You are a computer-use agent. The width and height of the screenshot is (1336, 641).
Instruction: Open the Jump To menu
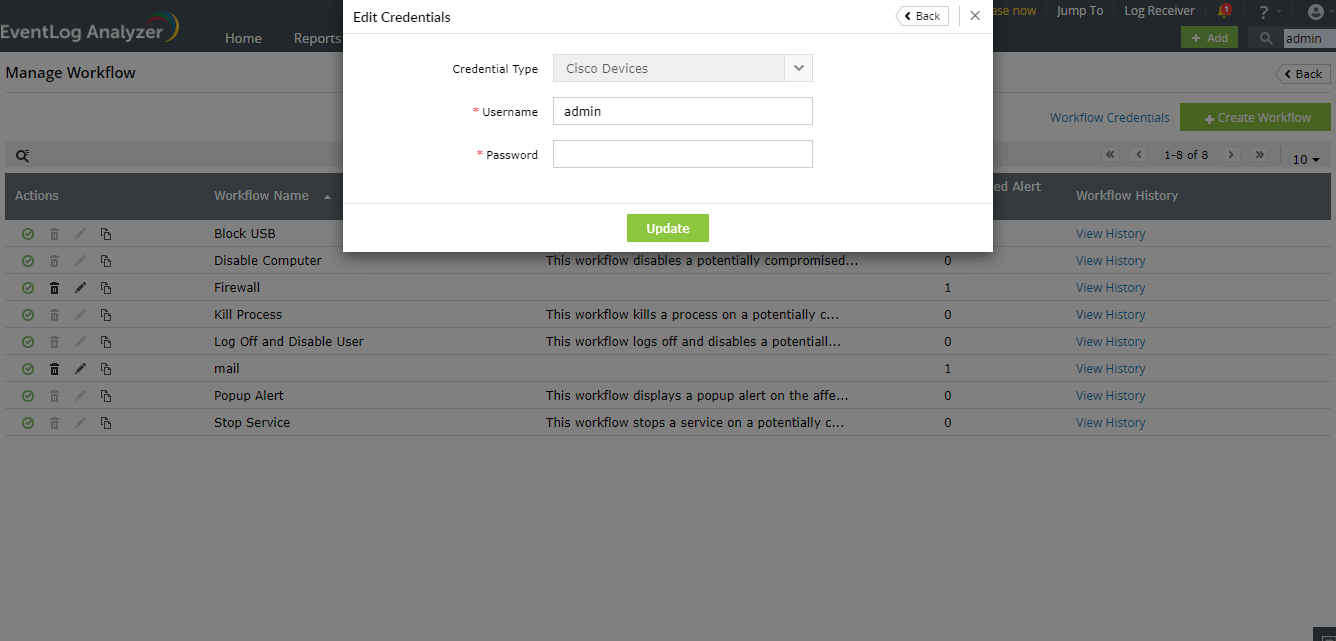[1079, 11]
